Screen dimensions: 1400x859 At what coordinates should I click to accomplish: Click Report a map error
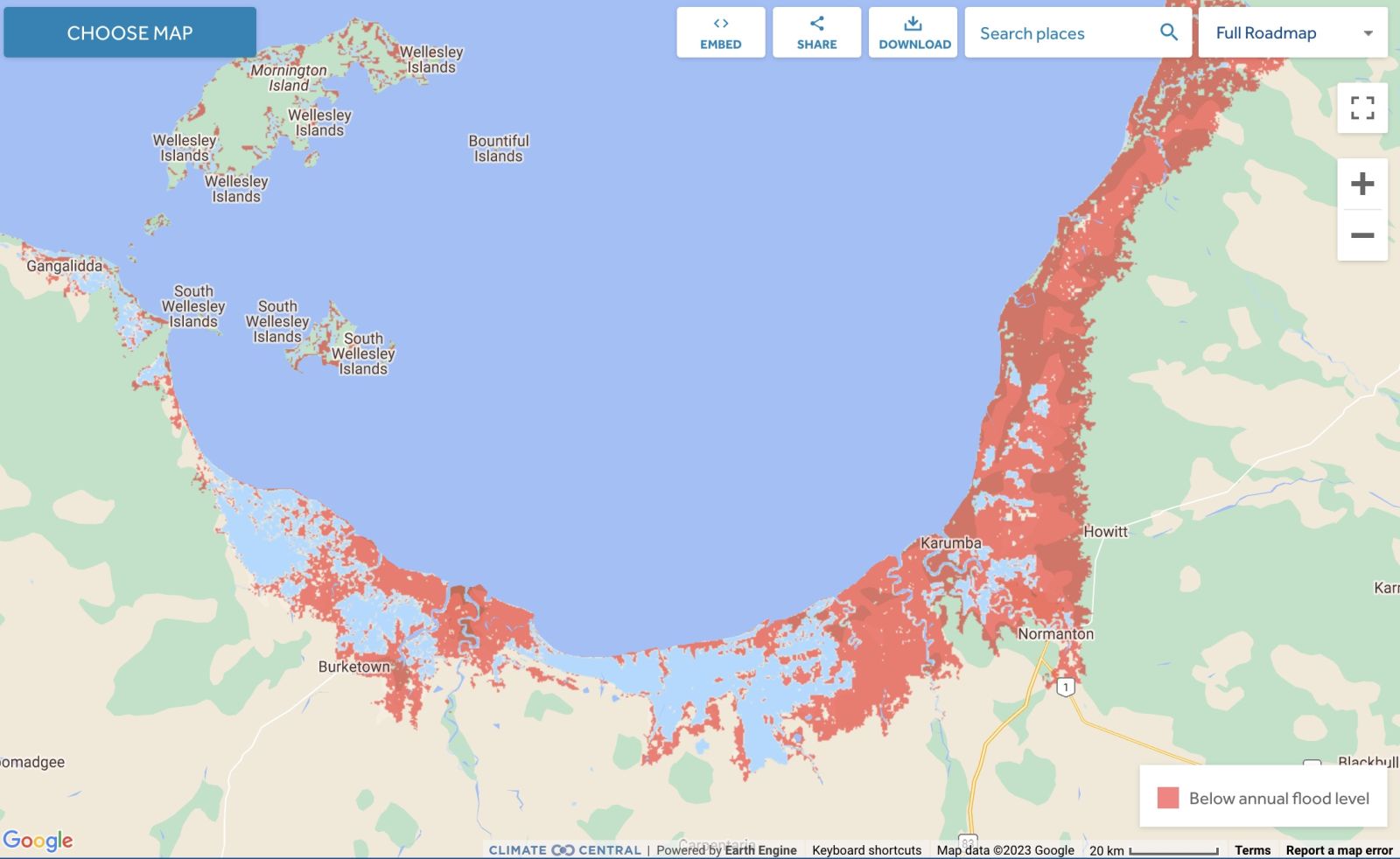click(x=1339, y=850)
